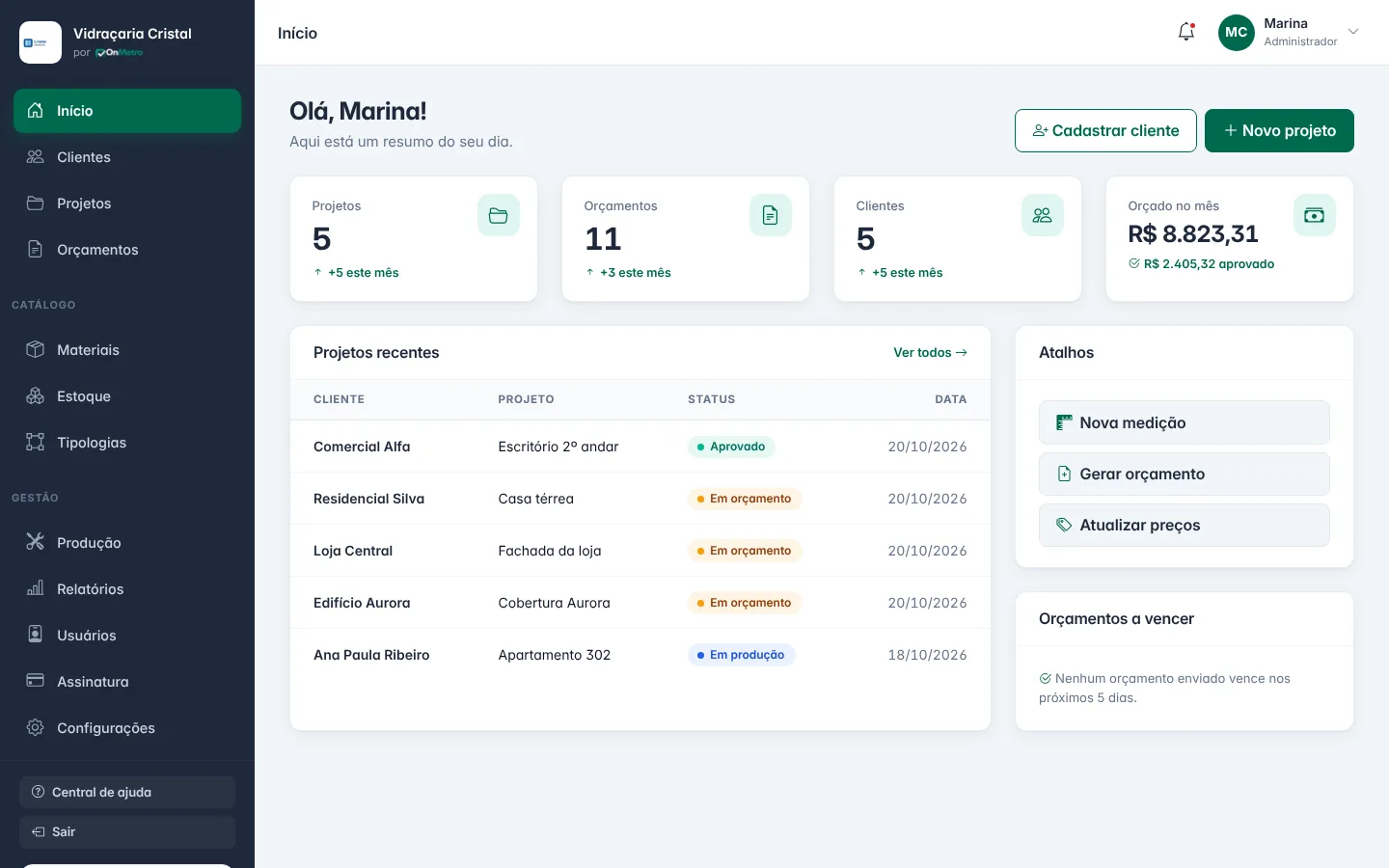Click the Tipologias icon in sidebar
The width and height of the screenshot is (1389, 868).
pyautogui.click(x=36, y=443)
